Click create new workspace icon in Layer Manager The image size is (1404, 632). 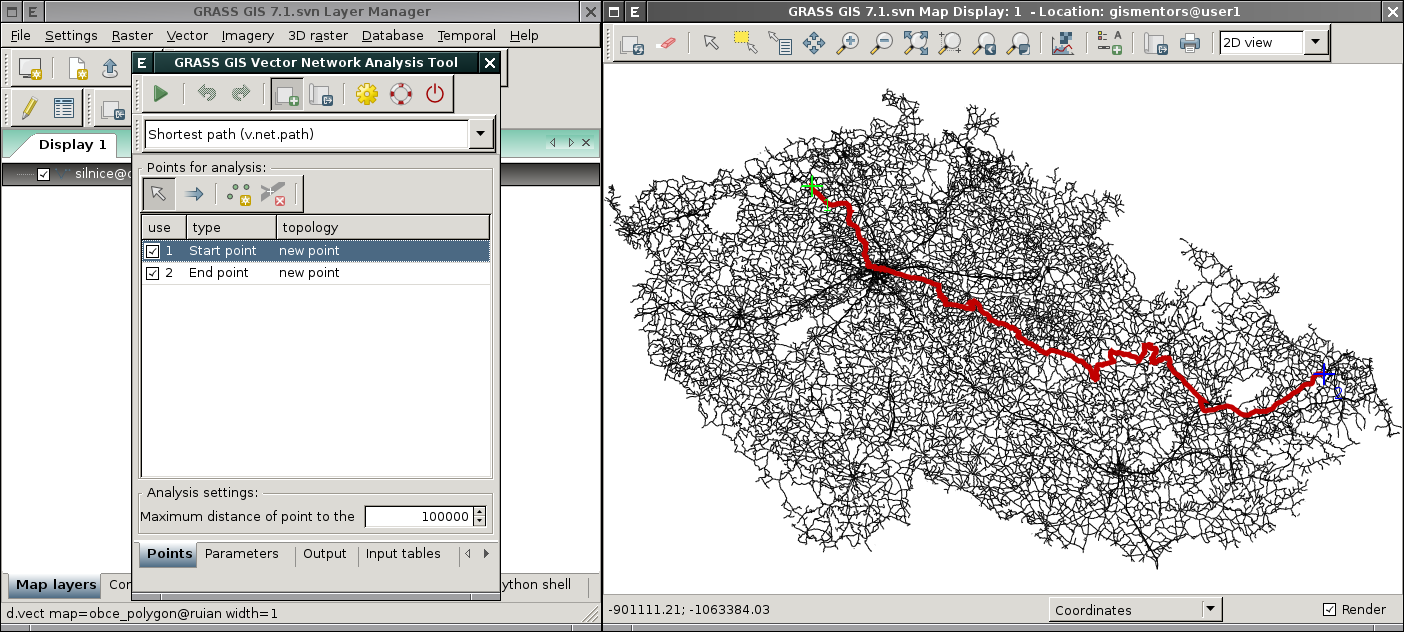77,68
